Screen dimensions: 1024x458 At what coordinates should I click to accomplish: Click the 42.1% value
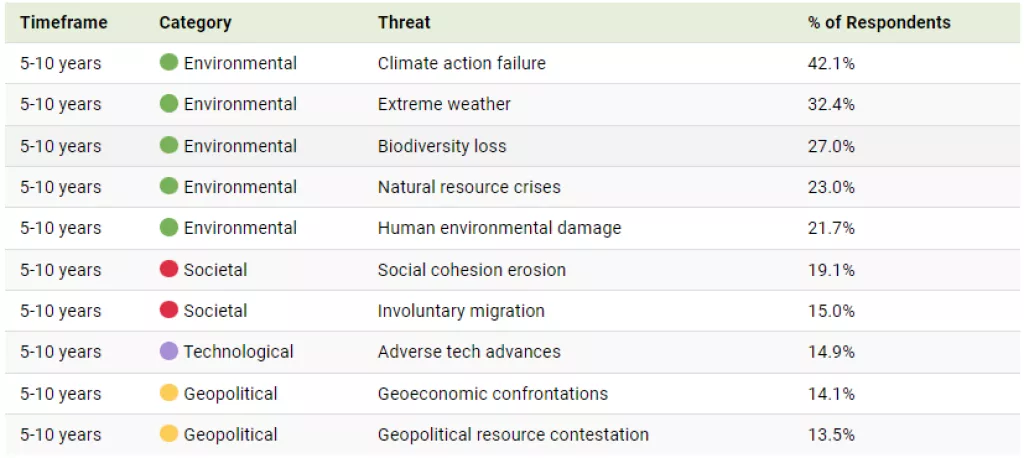(831, 63)
